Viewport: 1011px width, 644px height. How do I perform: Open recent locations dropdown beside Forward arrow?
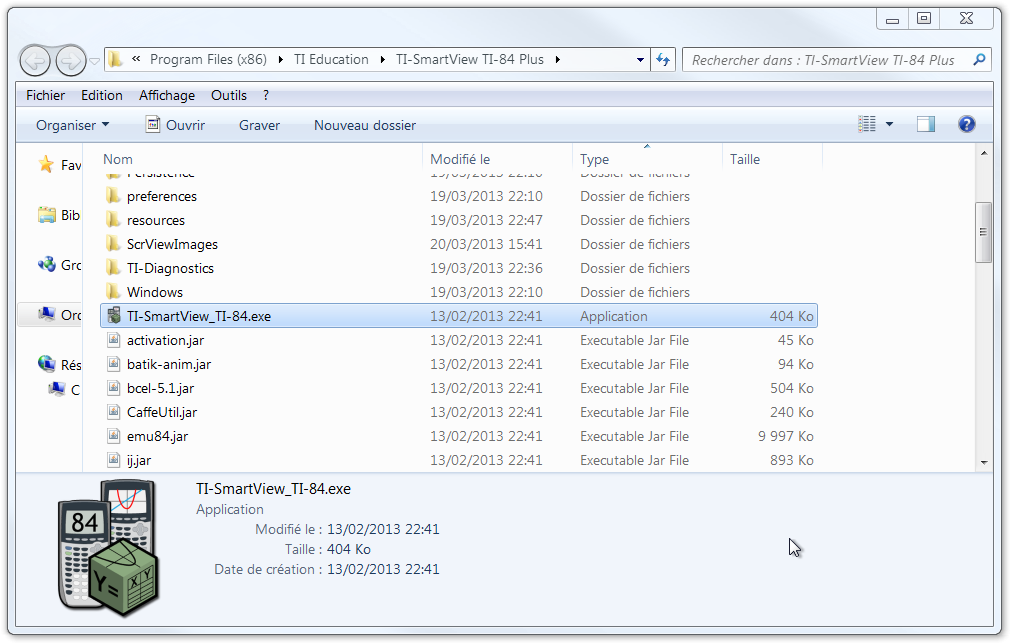[94, 61]
